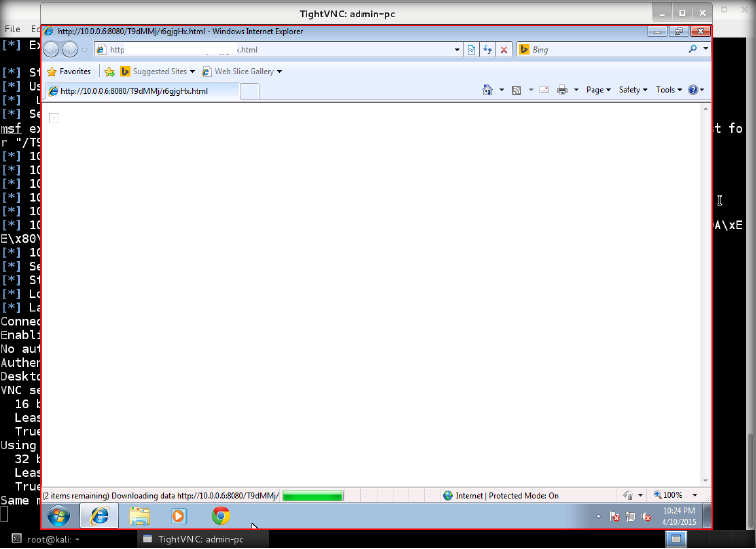Open the 100% zoom level control
756x549 pixels.
tap(668, 495)
